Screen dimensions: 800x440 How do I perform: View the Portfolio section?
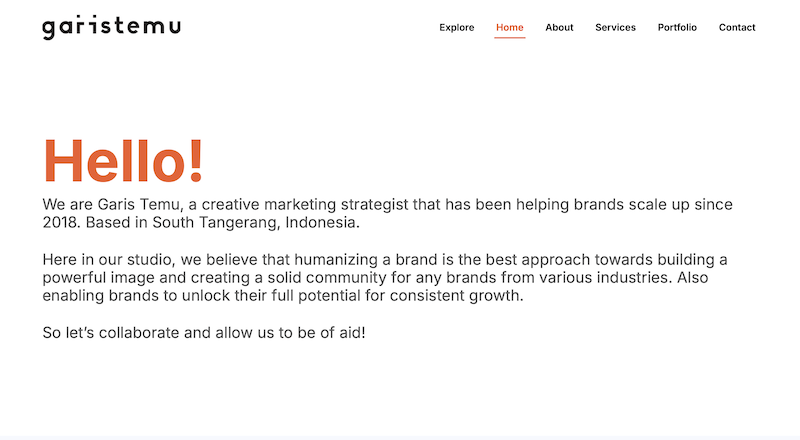click(x=677, y=28)
